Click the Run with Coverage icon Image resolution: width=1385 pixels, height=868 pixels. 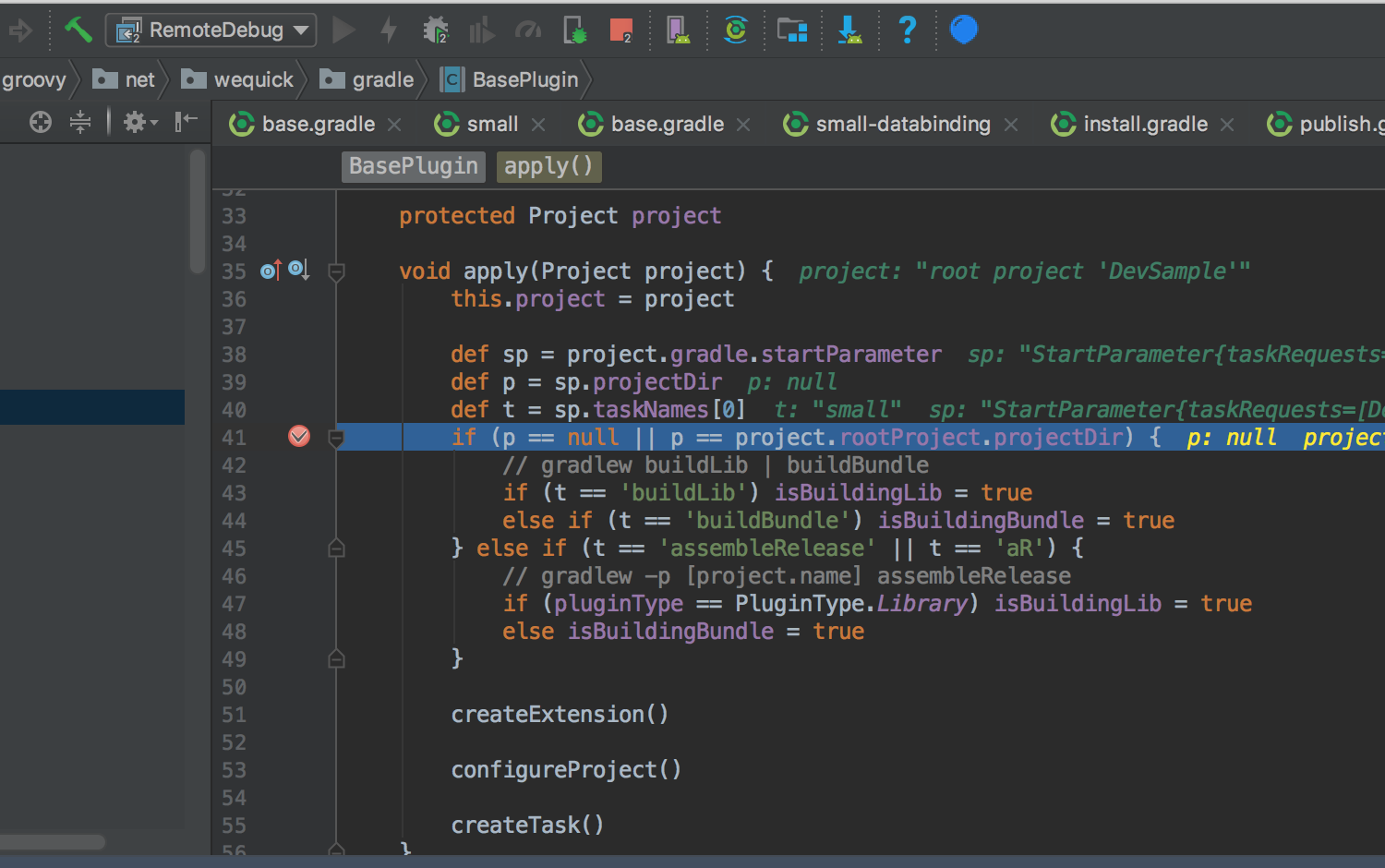click(x=481, y=30)
